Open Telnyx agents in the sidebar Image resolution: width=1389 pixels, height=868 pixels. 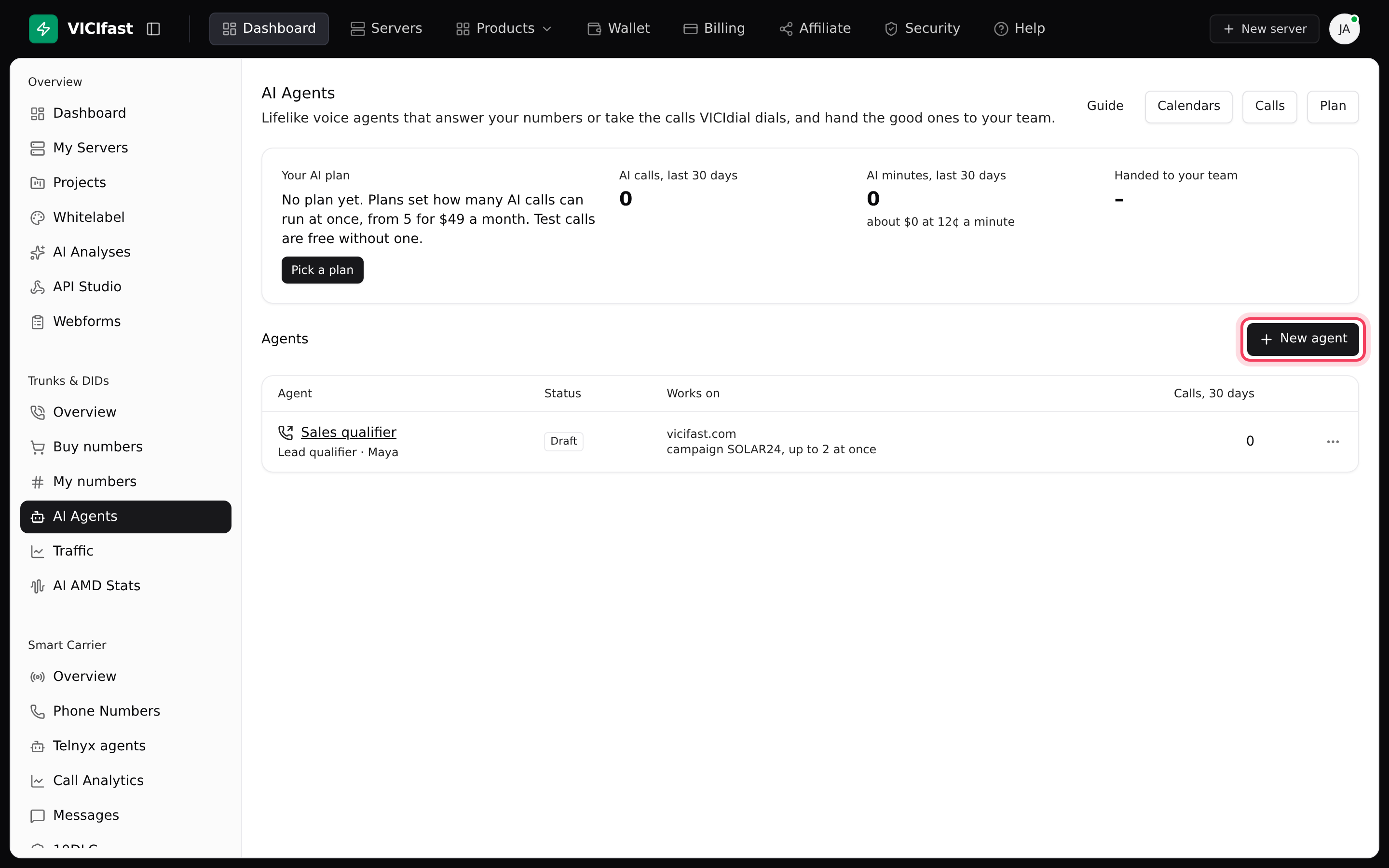[126, 746]
